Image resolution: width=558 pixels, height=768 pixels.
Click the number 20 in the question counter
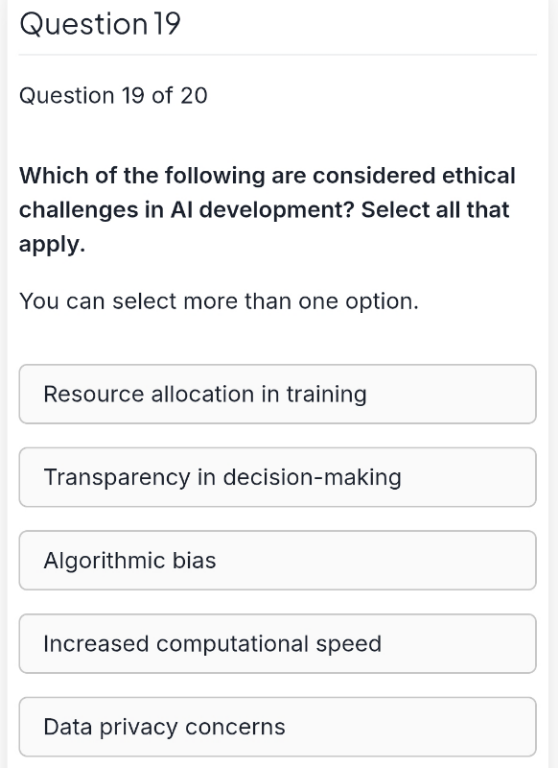(x=194, y=95)
